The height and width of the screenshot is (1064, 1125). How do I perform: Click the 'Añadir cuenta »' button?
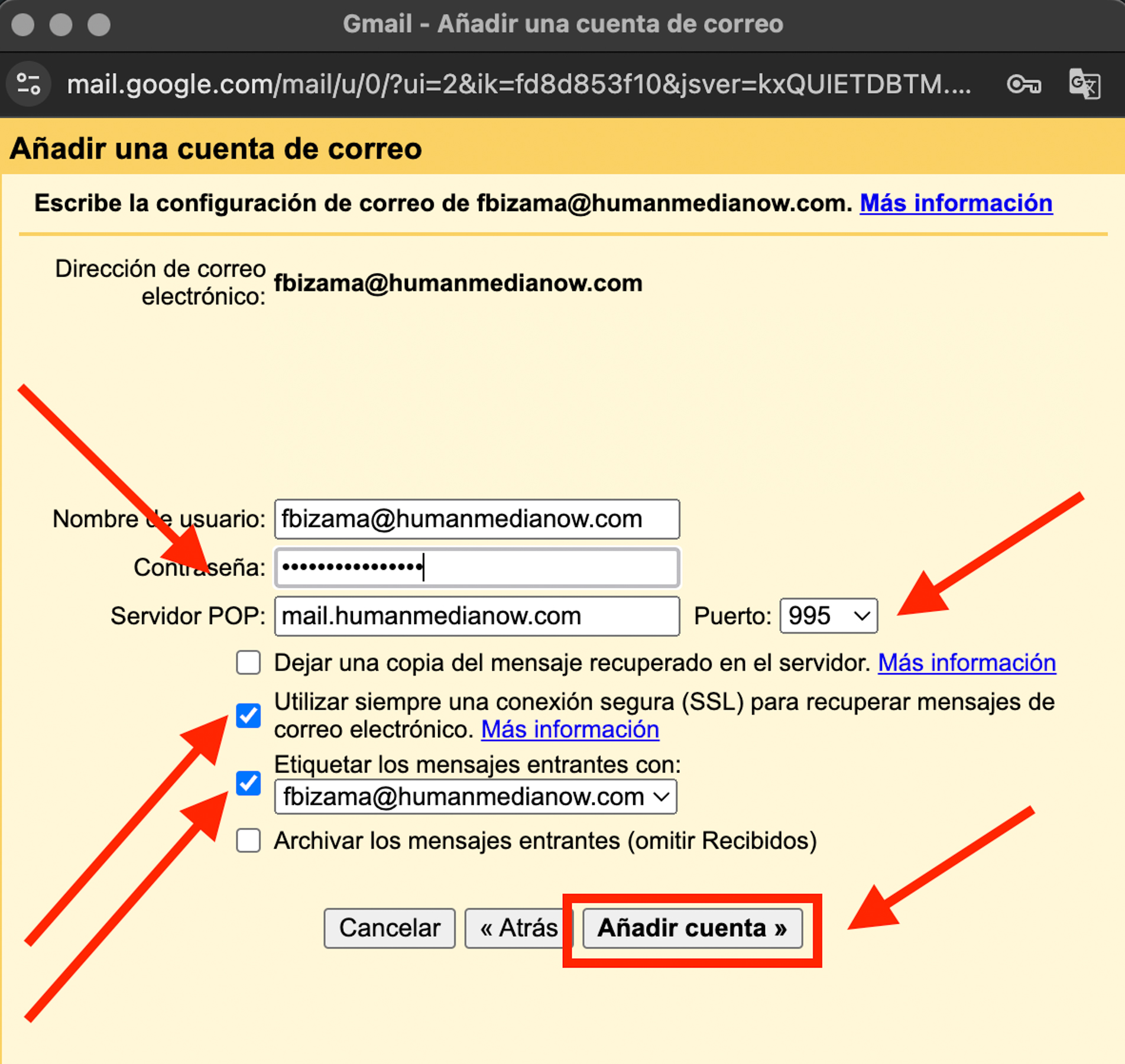click(x=692, y=928)
